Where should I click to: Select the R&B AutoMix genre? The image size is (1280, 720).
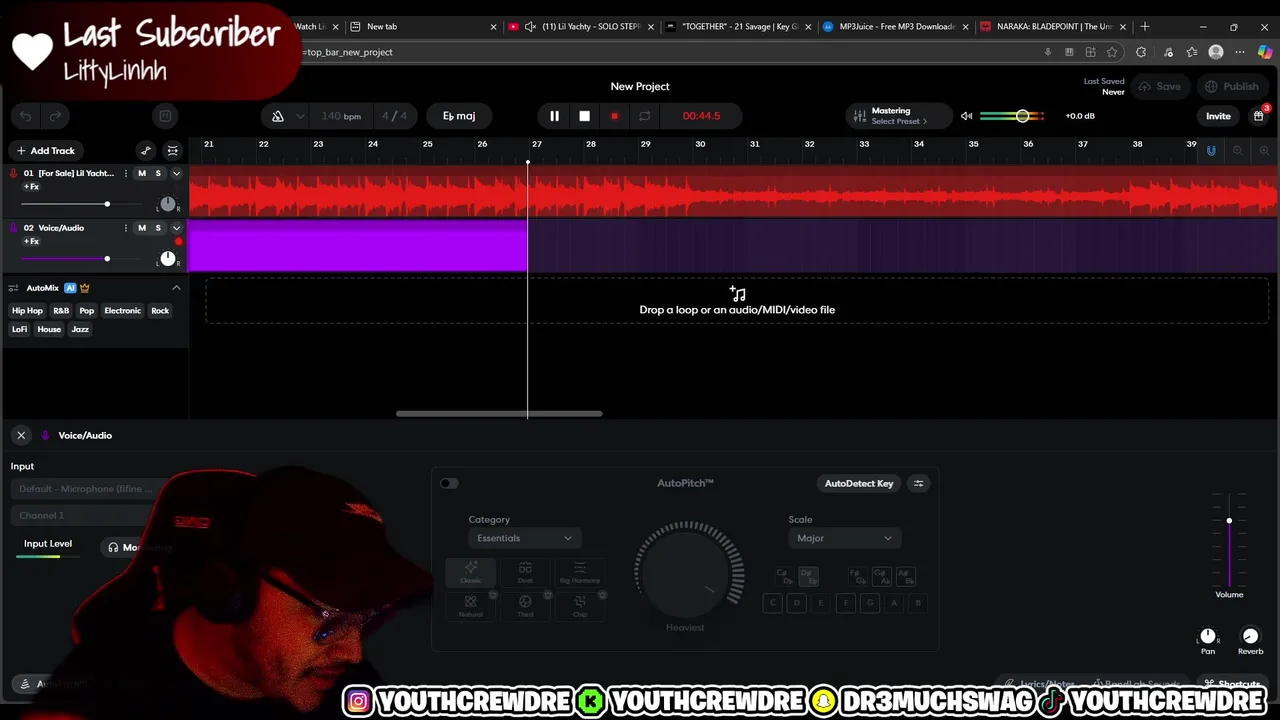point(61,311)
